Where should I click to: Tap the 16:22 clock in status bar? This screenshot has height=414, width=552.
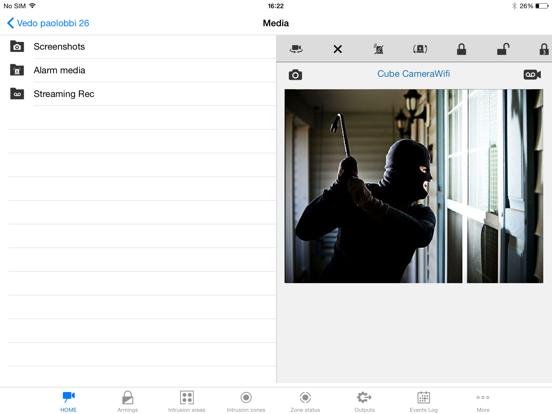(x=276, y=6)
